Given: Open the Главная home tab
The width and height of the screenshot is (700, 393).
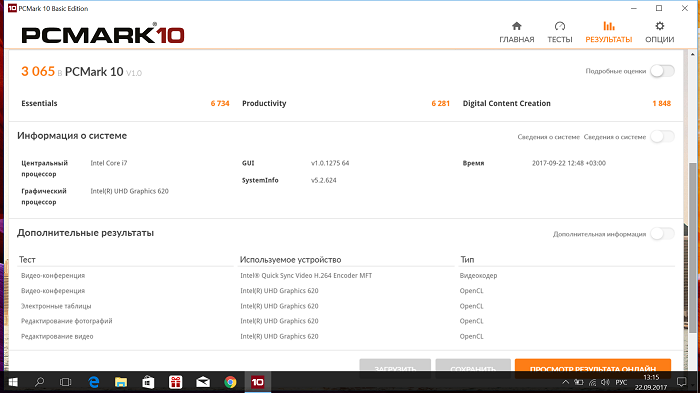Looking at the screenshot, I should click(x=517, y=32).
